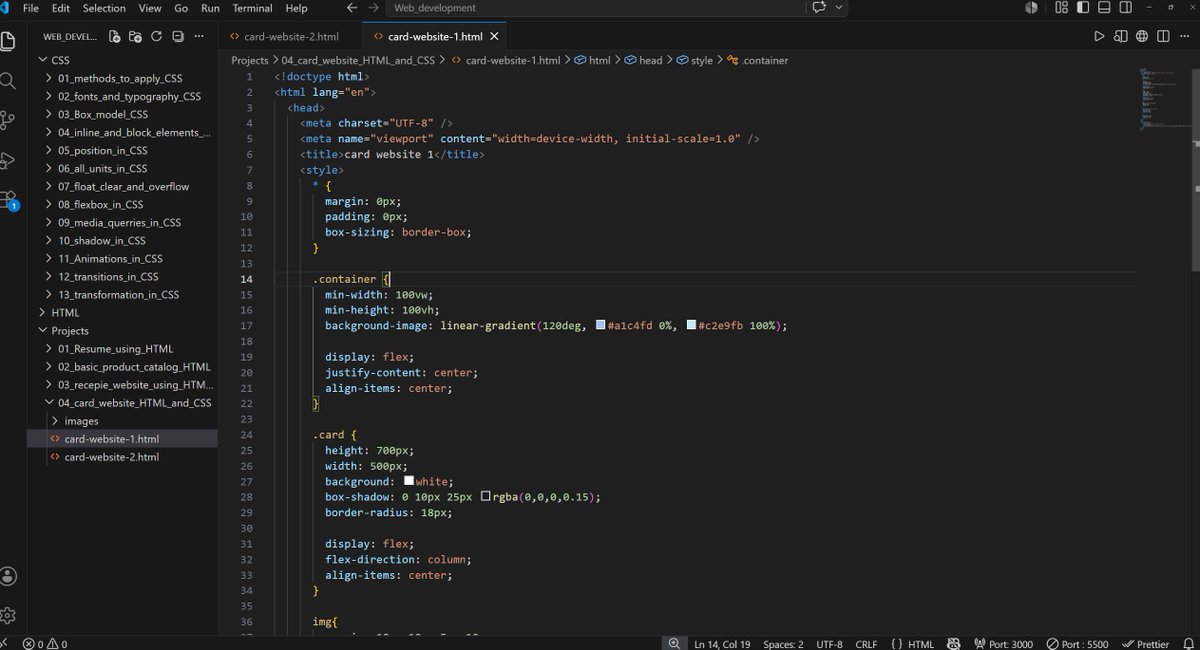Viewport: 1200px width, 650px height.
Task: Open the Edit menu
Action: (61, 8)
